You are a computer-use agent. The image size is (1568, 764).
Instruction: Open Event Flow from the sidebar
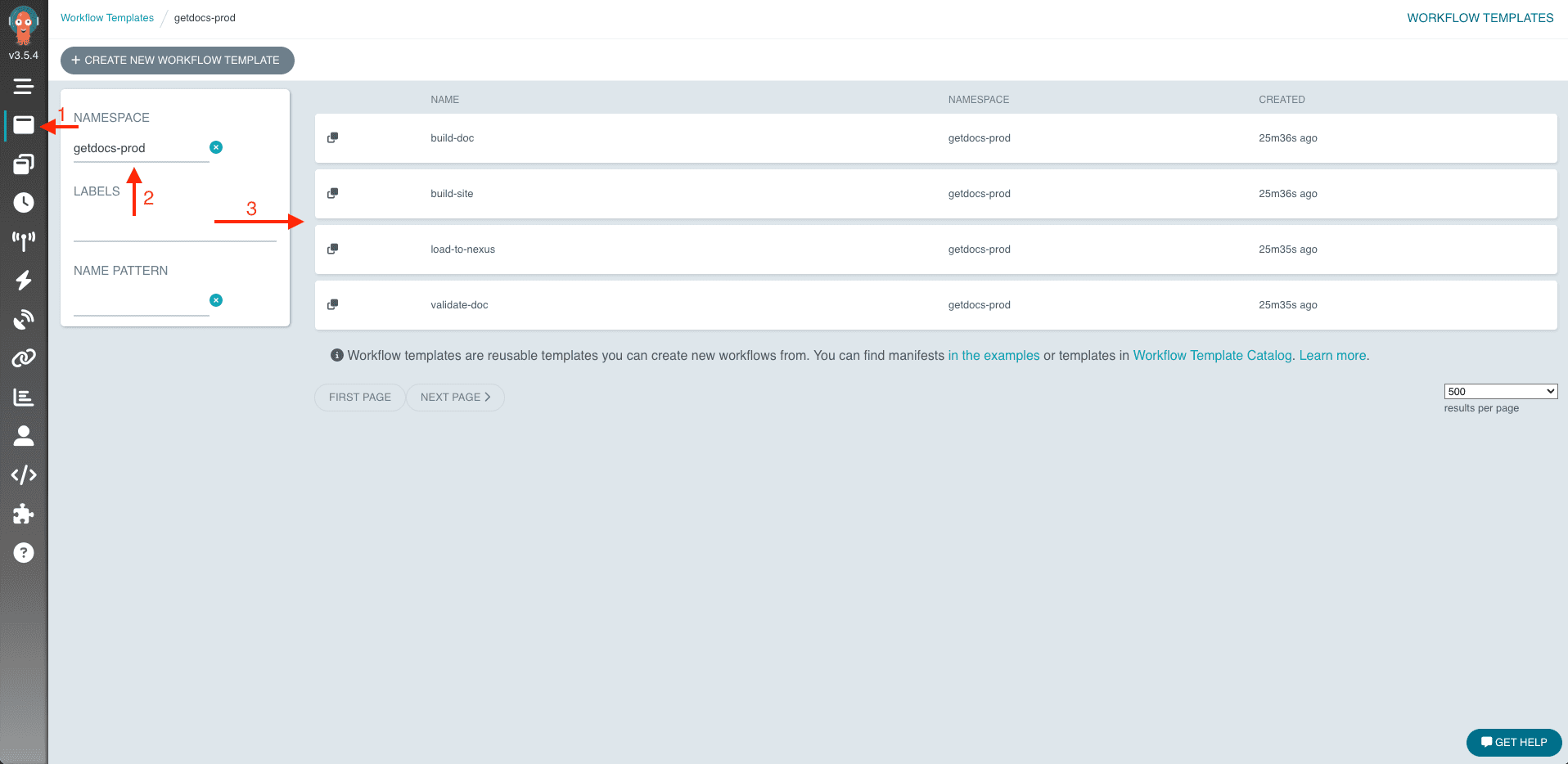click(24, 241)
